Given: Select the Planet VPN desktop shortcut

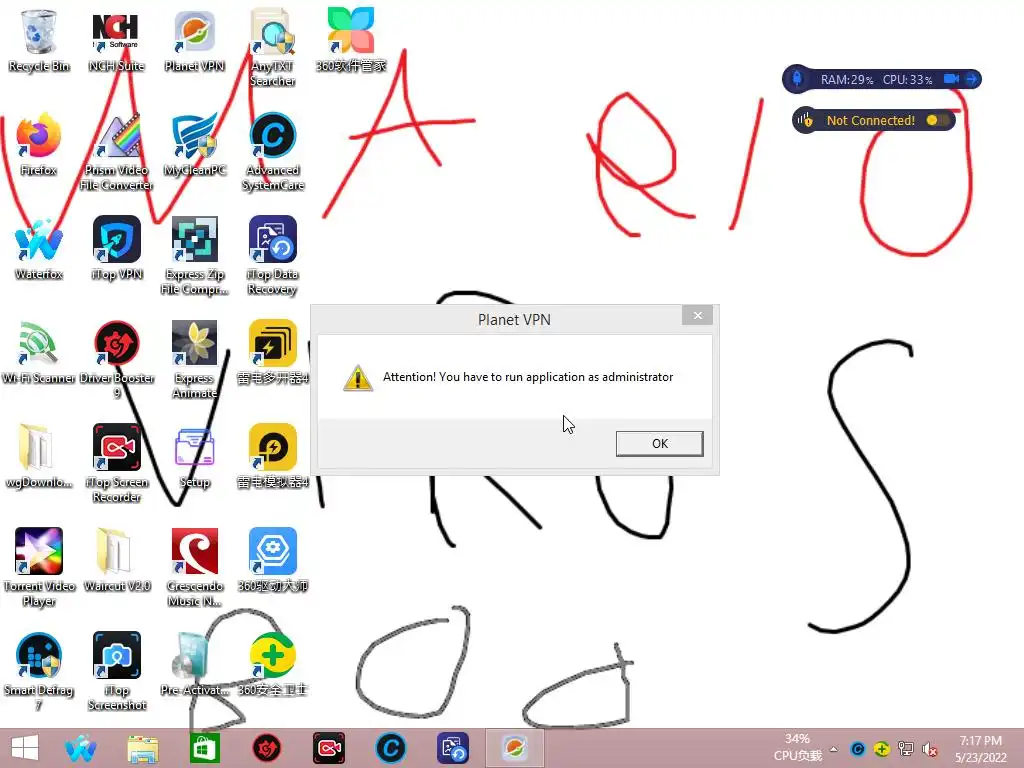Looking at the screenshot, I should [x=194, y=40].
